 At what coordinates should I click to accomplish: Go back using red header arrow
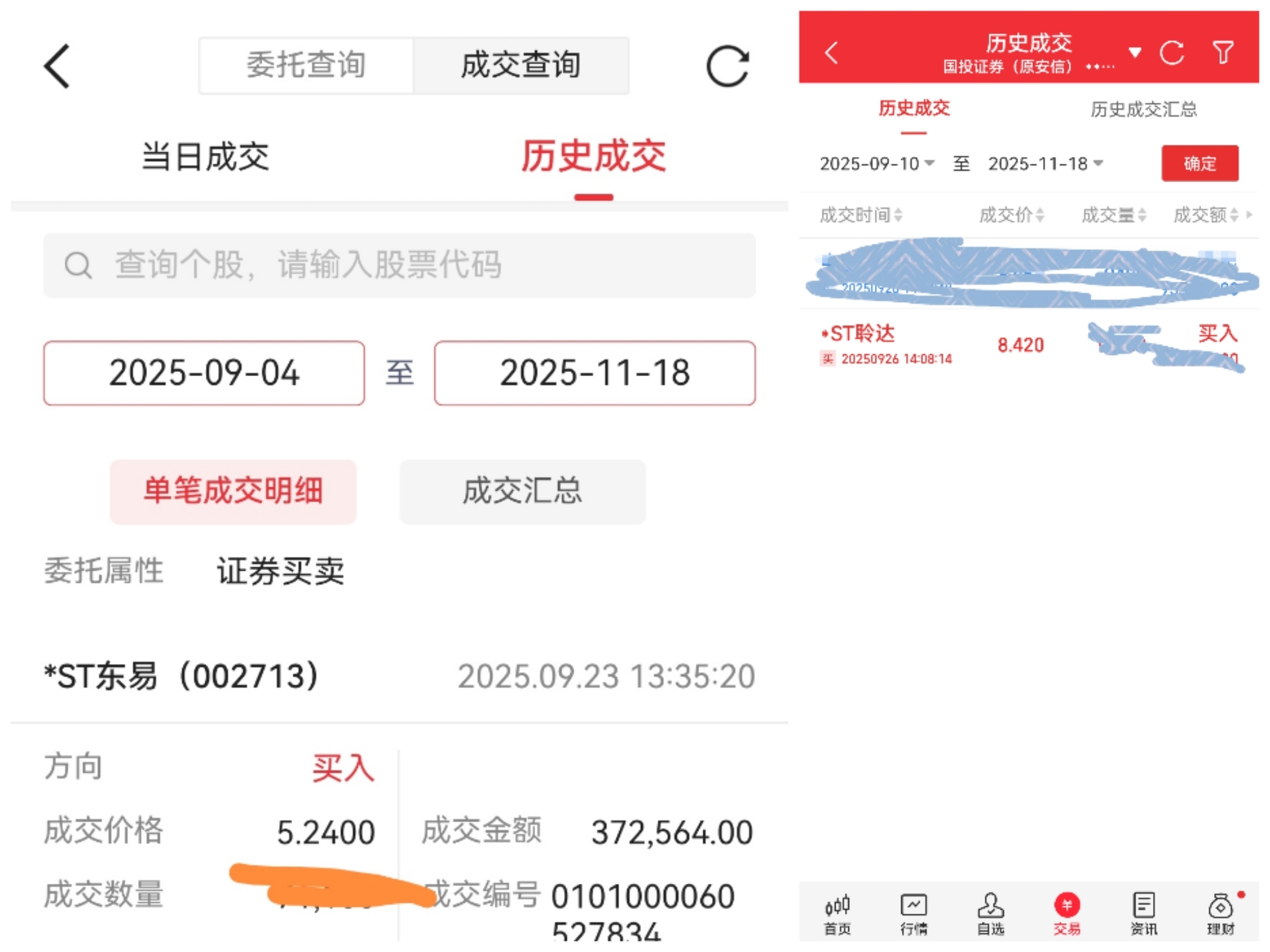pyautogui.click(x=831, y=52)
